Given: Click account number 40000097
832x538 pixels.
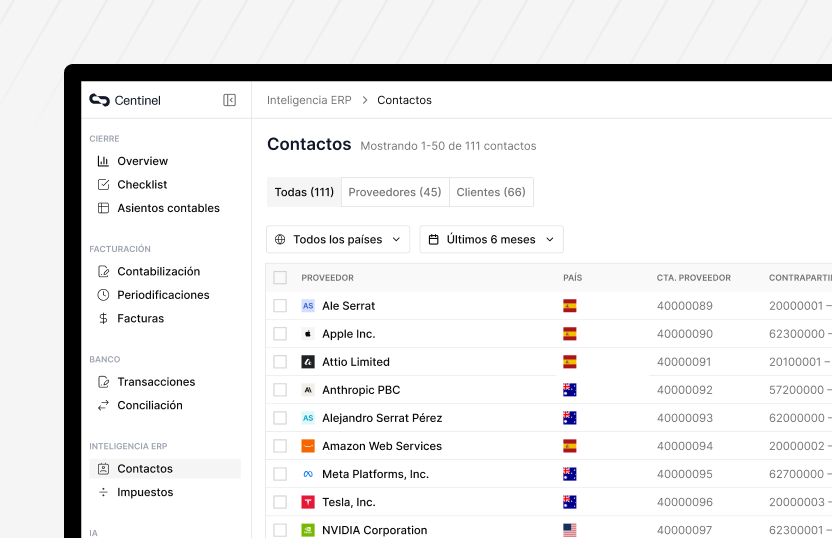Looking at the screenshot, I should 684,530.
